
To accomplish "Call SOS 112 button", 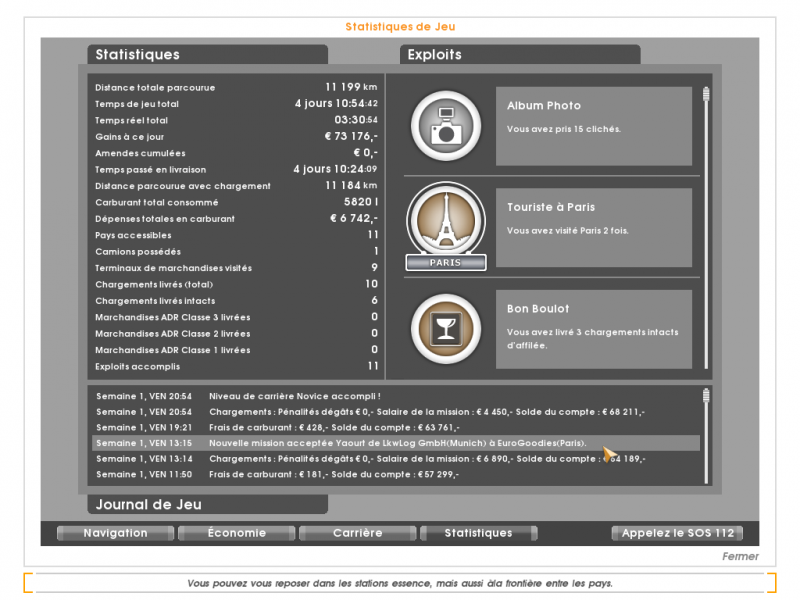I will click(677, 533).
